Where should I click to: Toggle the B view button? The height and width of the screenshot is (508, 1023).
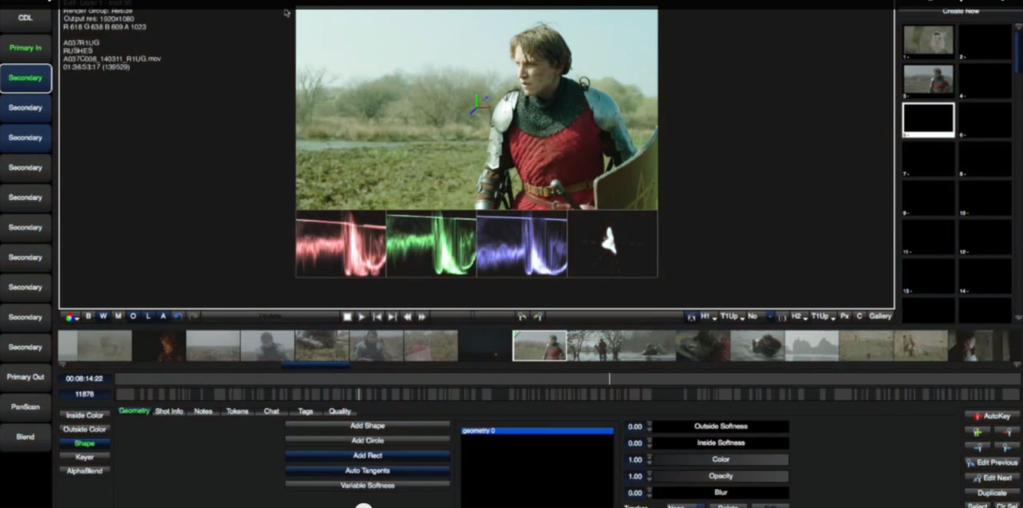click(89, 316)
